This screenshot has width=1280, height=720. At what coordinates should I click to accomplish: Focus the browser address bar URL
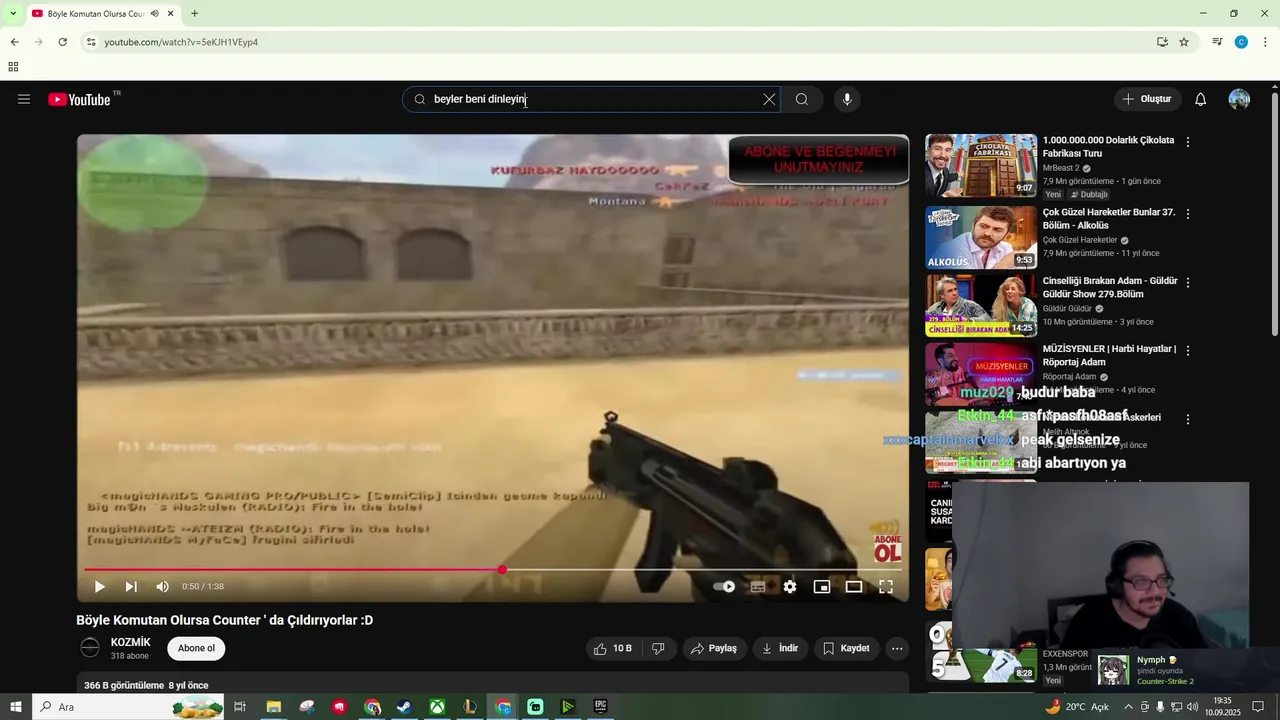(x=181, y=42)
